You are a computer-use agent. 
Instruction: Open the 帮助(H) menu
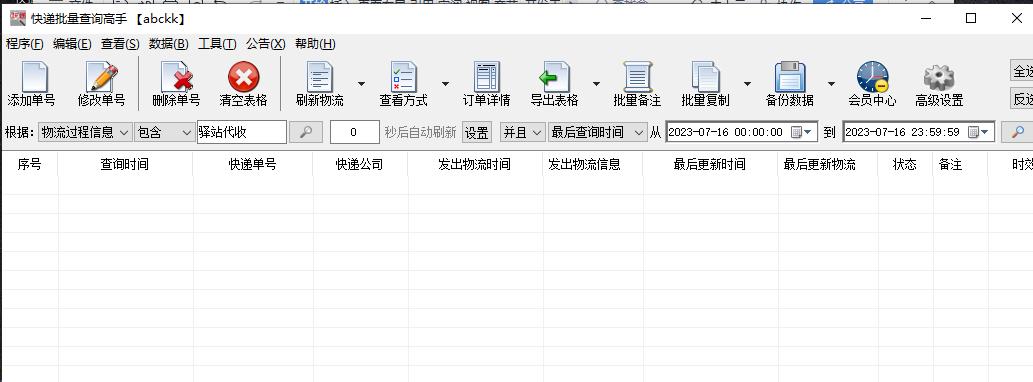point(315,44)
